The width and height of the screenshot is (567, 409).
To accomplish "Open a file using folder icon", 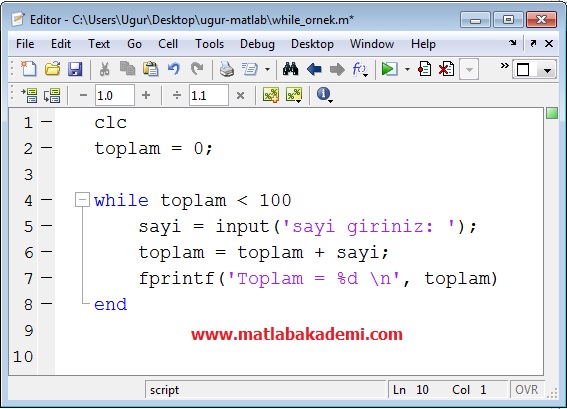I will tap(52, 69).
